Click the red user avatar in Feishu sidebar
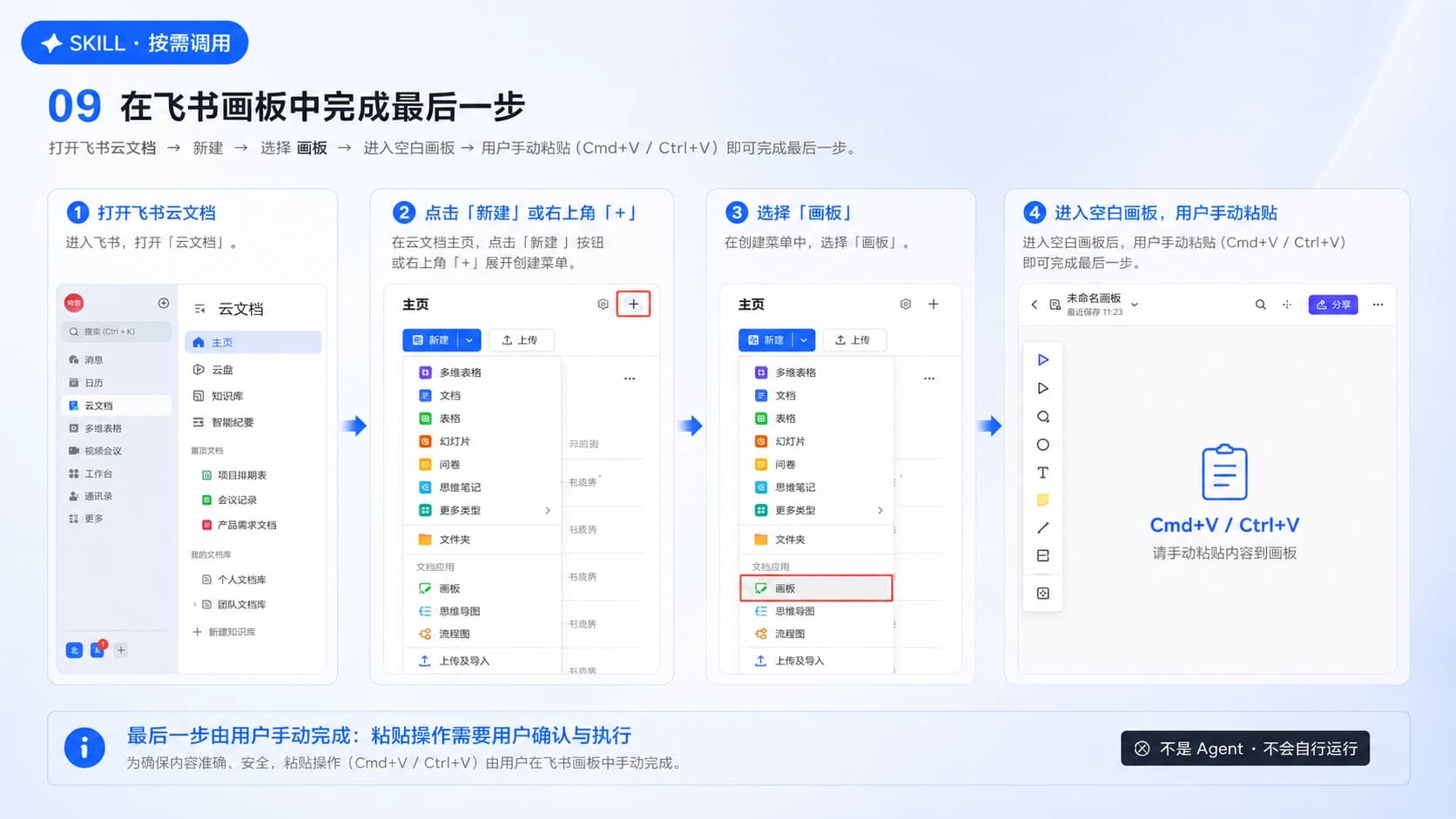 pos(74,303)
